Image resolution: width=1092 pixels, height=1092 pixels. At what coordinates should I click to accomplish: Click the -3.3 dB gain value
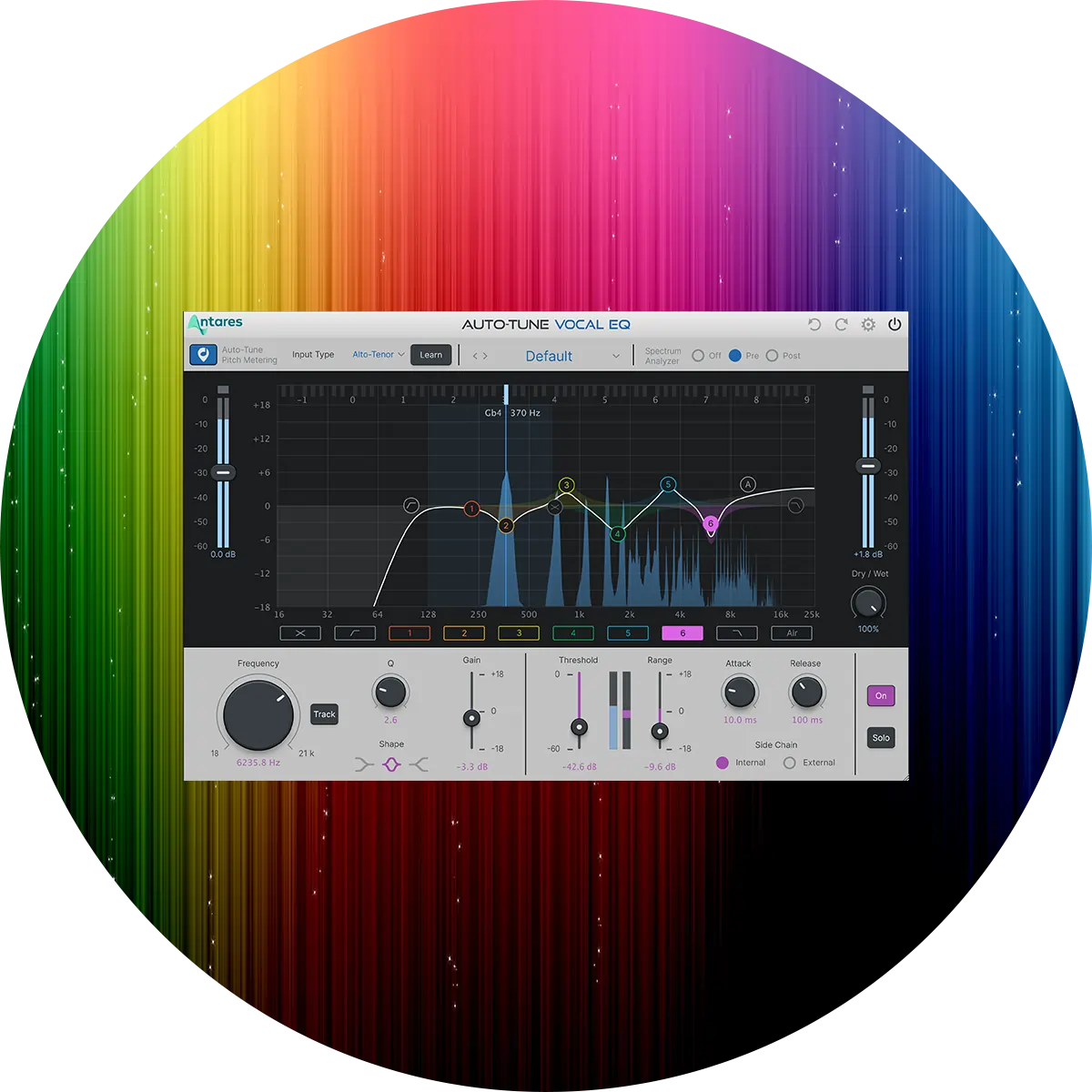pos(472,767)
